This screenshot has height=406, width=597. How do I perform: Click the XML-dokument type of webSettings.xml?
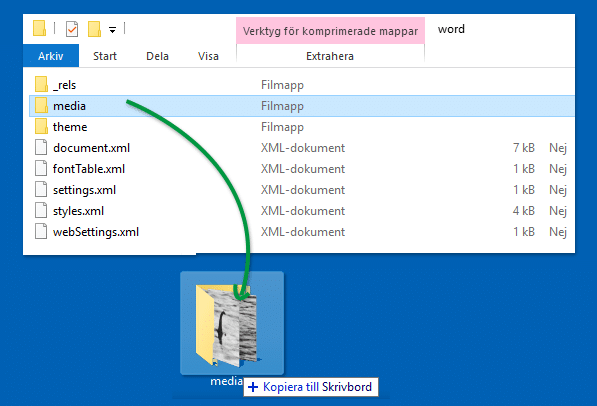pos(303,232)
